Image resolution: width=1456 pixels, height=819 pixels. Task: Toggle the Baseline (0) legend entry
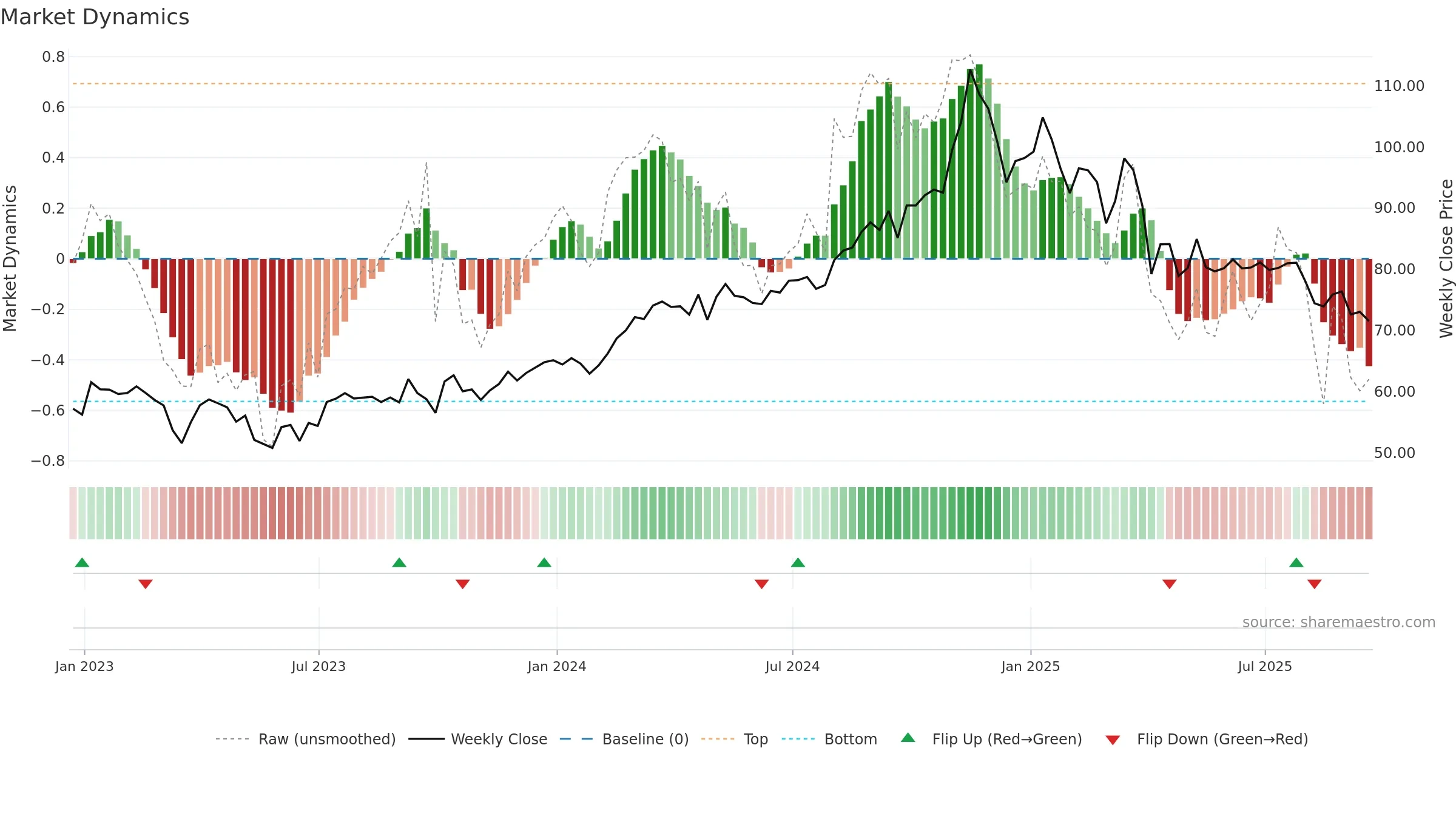(x=645, y=740)
